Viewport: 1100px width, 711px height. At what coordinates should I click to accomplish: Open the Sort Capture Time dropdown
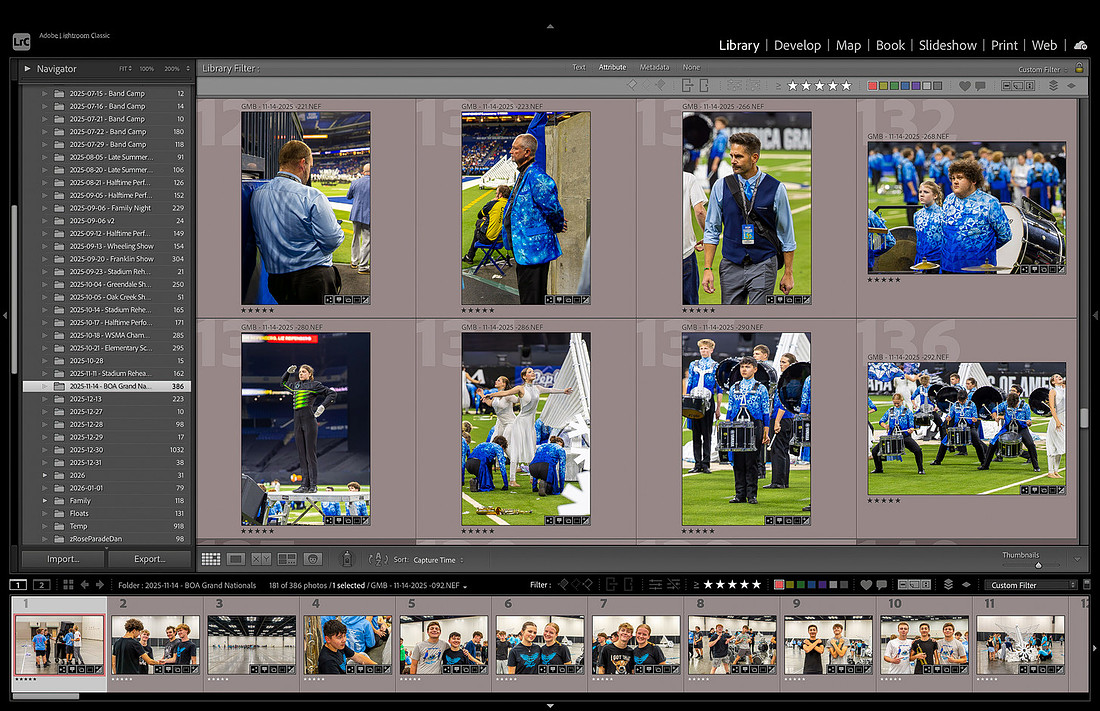coord(438,560)
